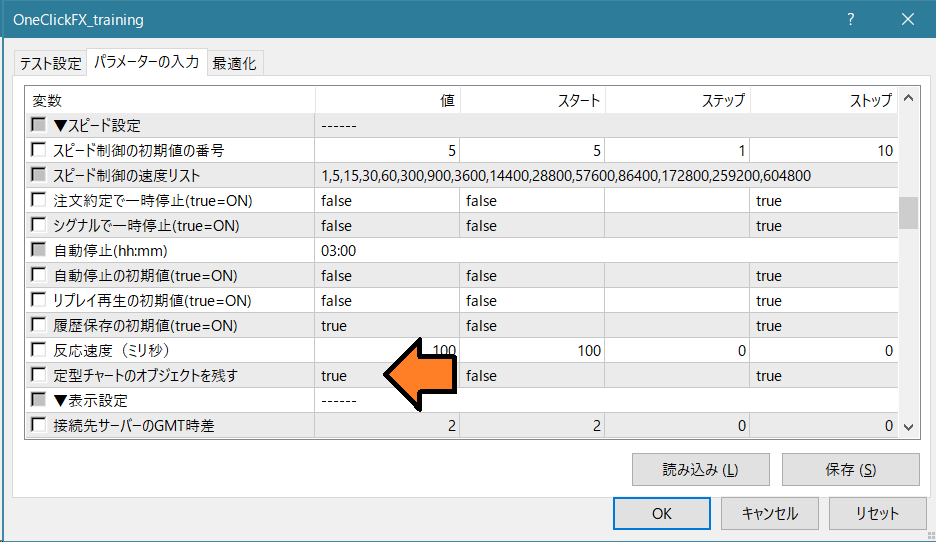Screen dimensions: 936x542
Task: Click the true value for 定型チャートのオブジェクトを残す
Action: pyautogui.click(x=335, y=376)
